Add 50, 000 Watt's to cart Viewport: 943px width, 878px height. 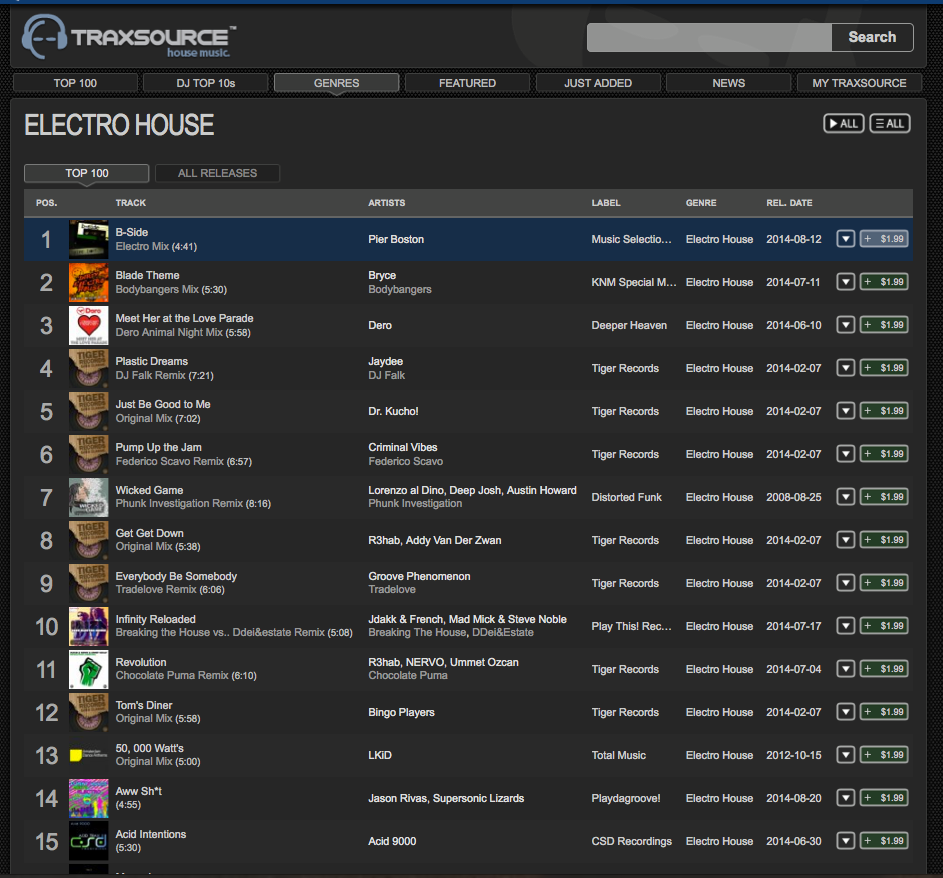point(883,755)
